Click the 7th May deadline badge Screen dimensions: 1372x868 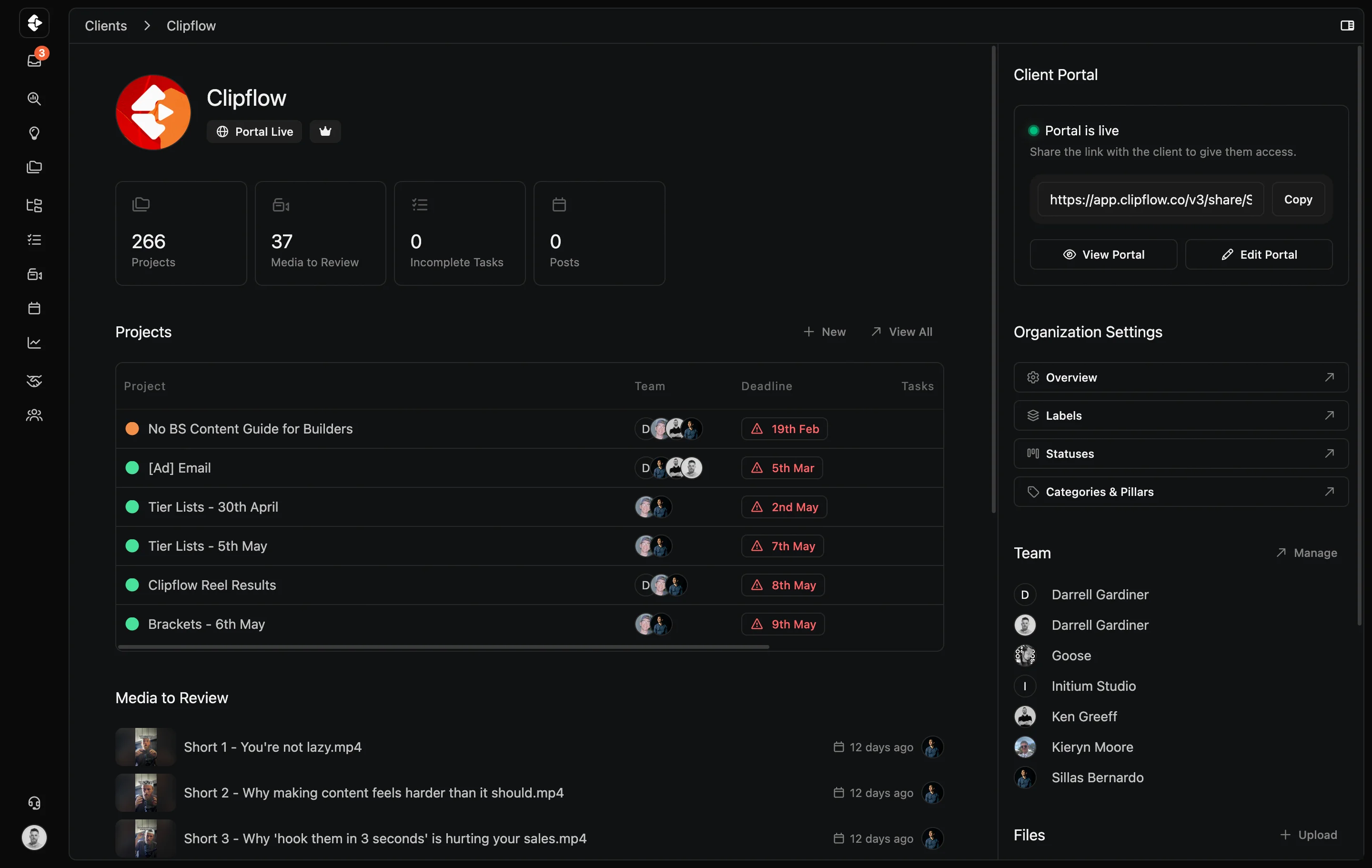pos(782,546)
